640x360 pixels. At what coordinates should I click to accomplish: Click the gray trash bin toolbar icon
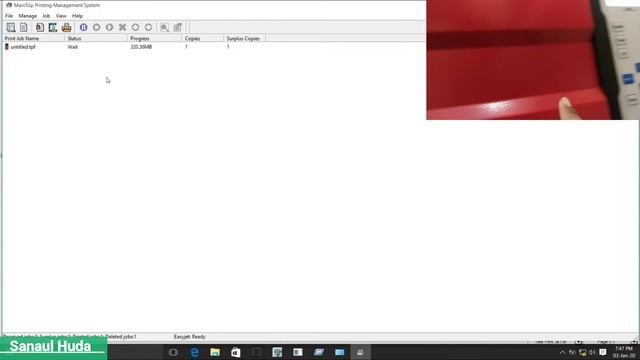(x=178, y=27)
